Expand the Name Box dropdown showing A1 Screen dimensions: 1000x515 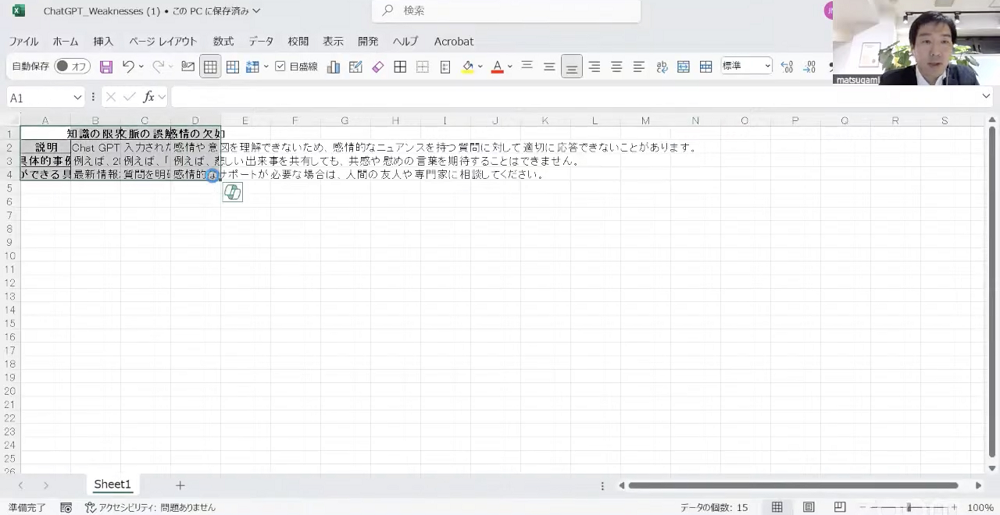pos(77,98)
